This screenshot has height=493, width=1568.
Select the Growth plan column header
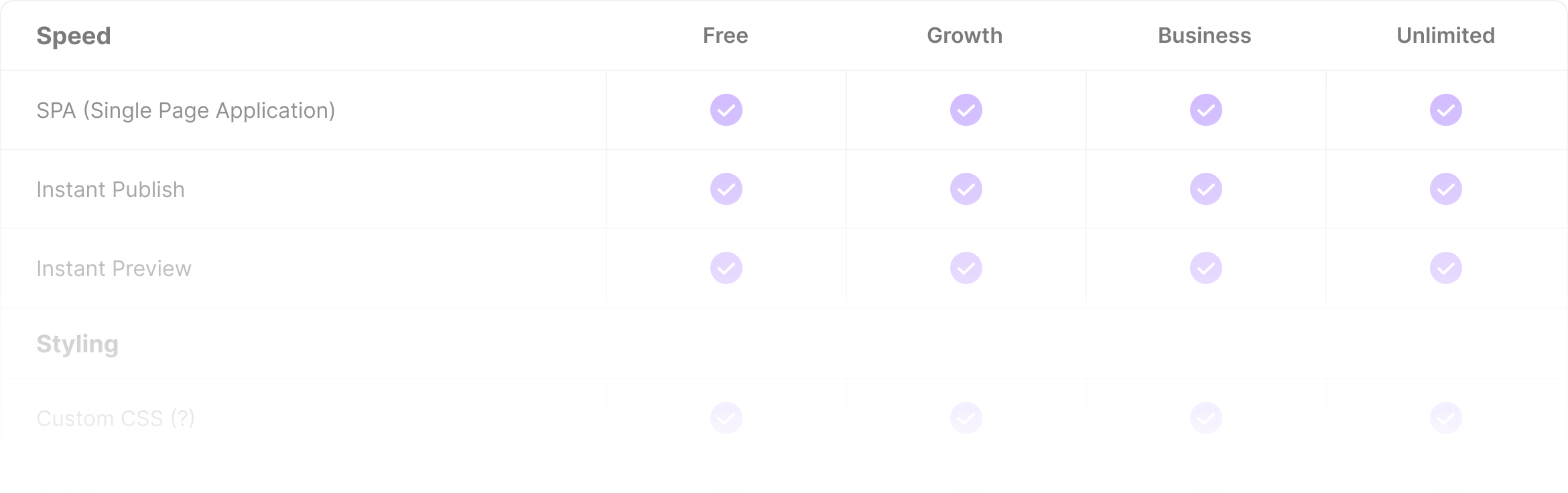point(965,36)
